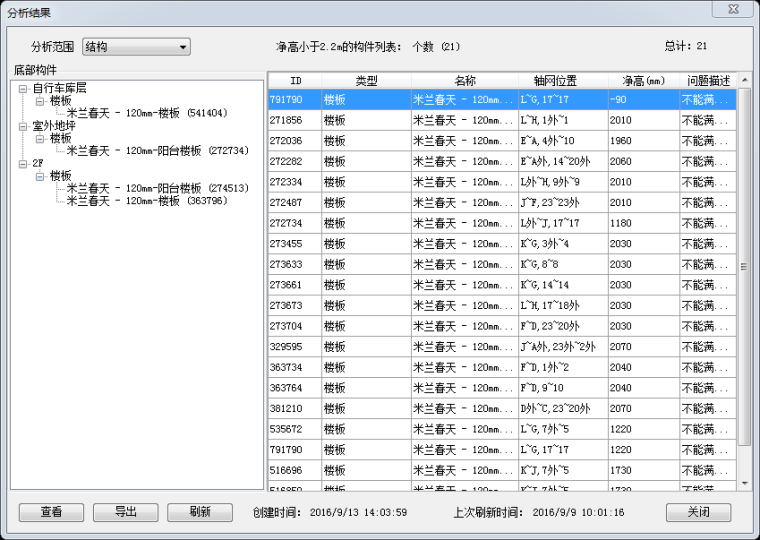
Task: Select row with ID 273633
Action: (x=502, y=264)
